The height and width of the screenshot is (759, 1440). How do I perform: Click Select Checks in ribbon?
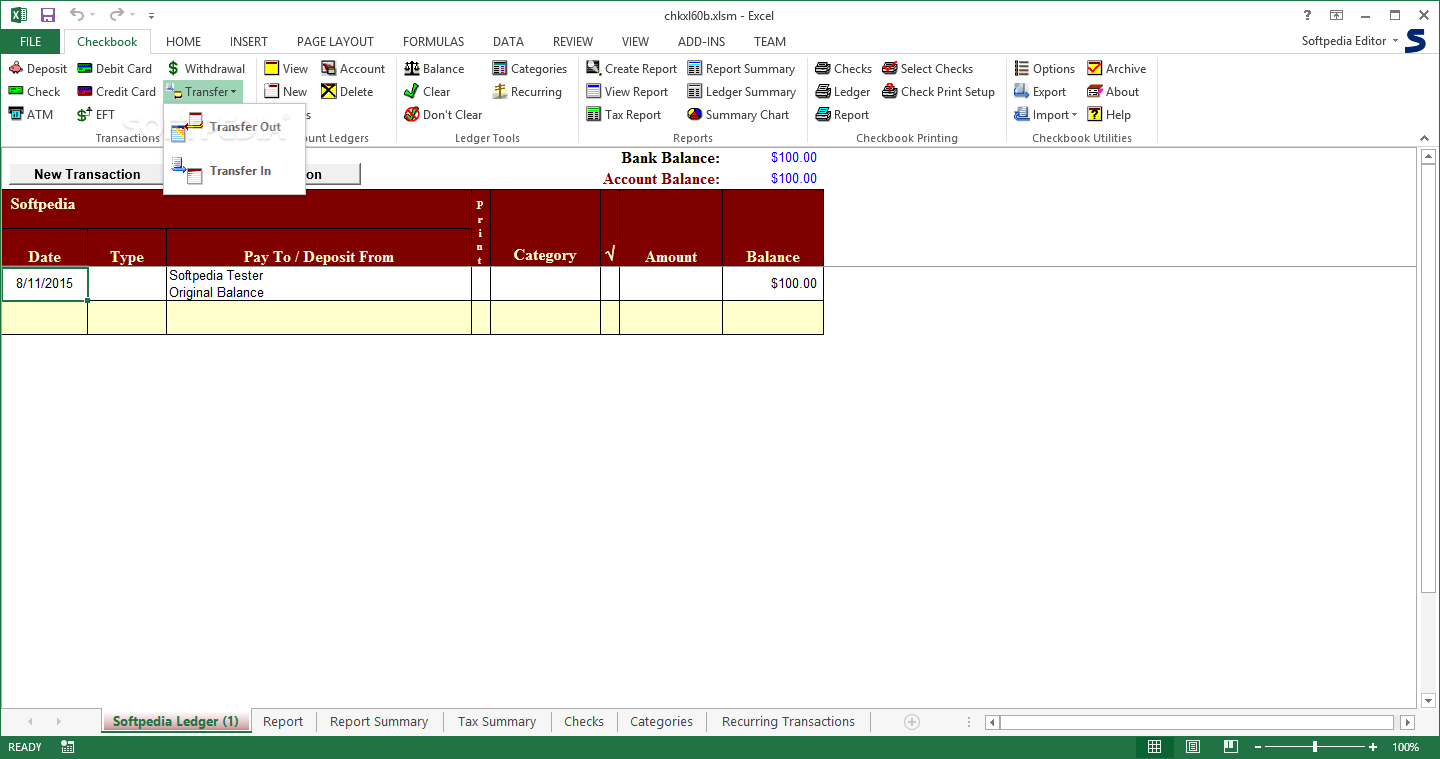927,69
